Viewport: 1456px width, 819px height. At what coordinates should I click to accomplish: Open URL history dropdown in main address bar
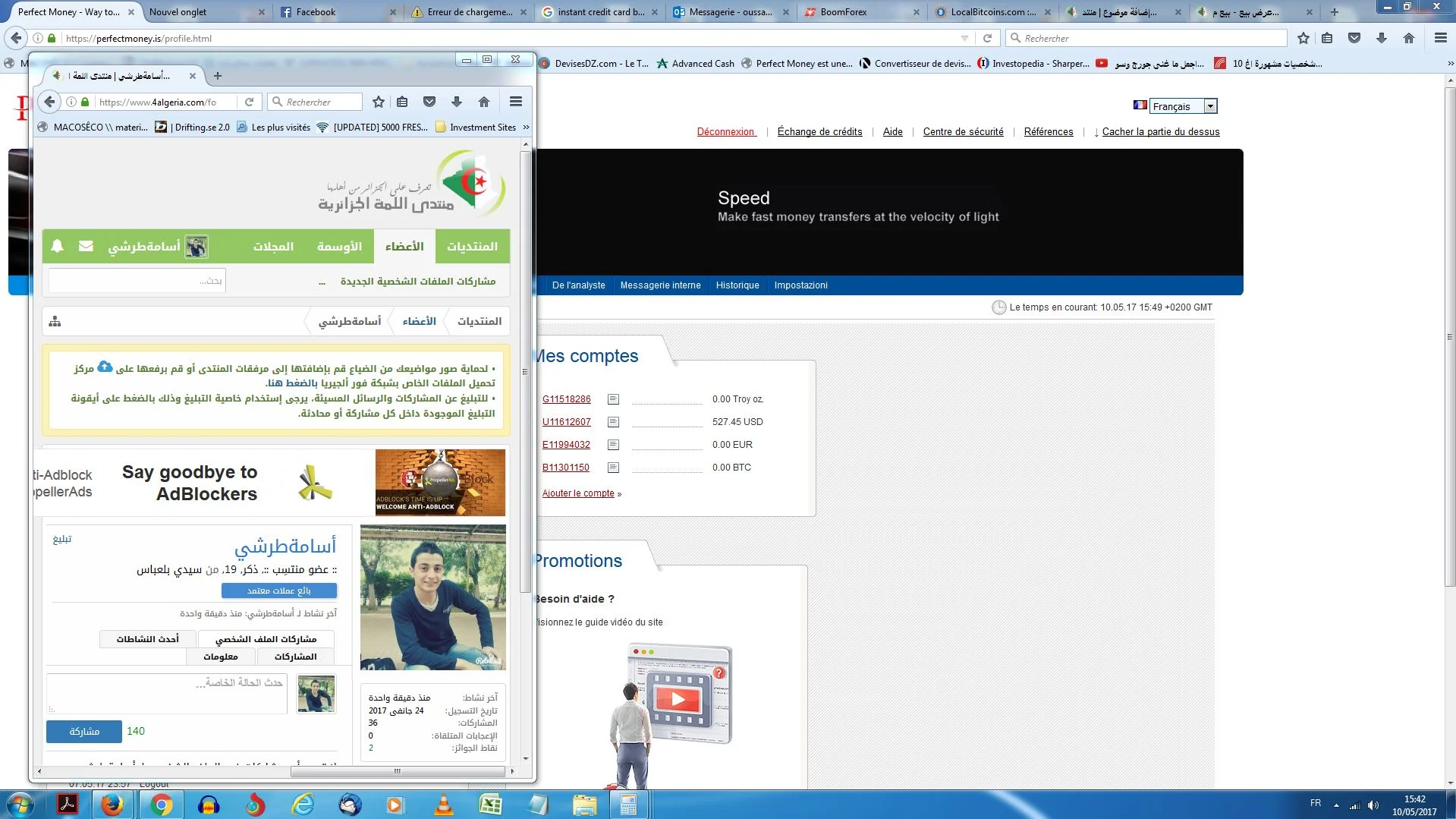click(x=964, y=38)
